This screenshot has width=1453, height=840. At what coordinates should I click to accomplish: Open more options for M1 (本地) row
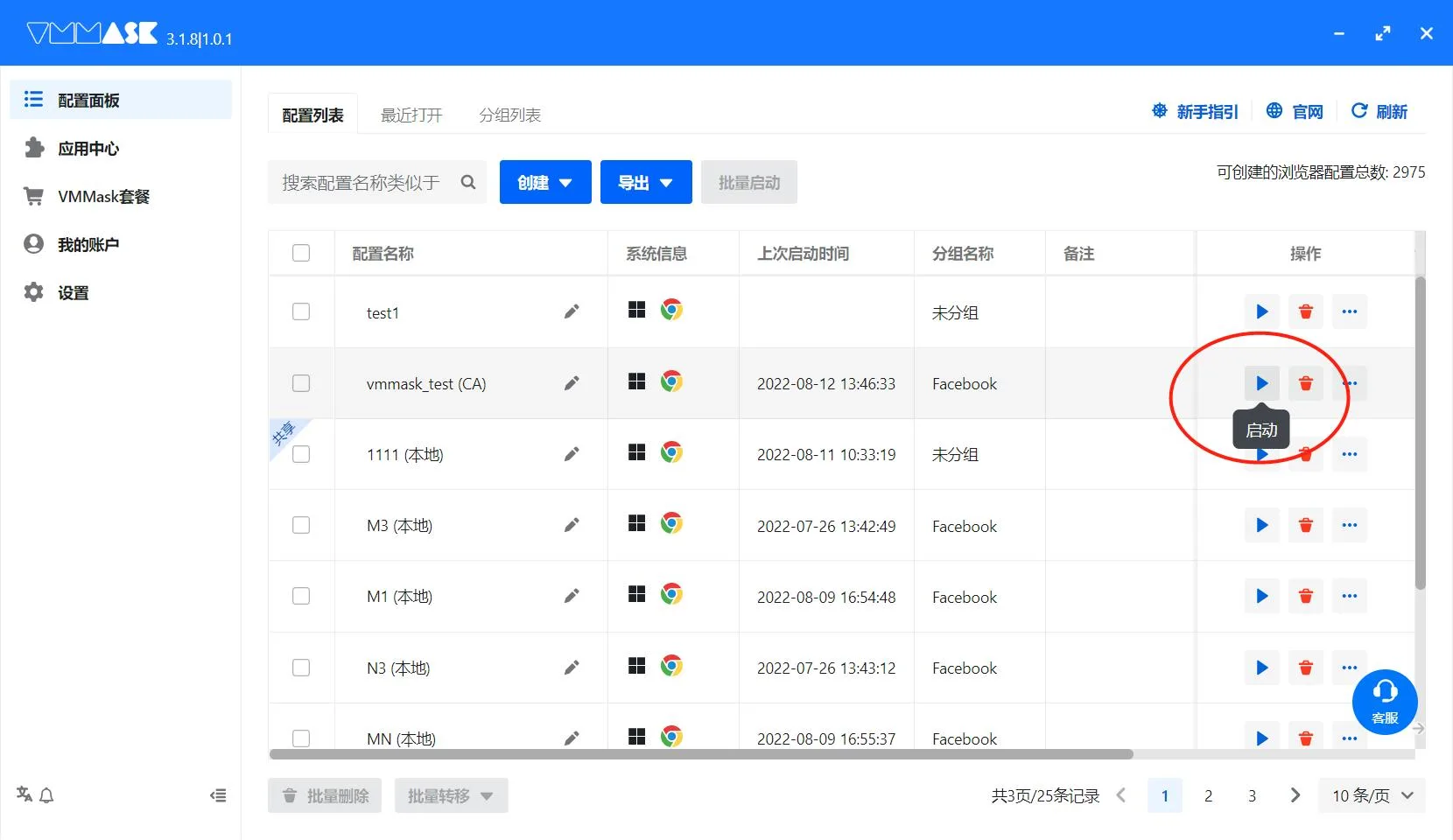click(x=1349, y=596)
